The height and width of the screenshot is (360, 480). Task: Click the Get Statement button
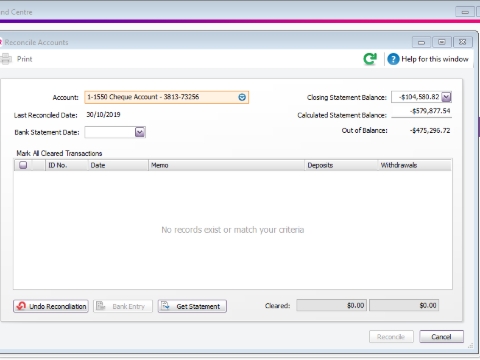(192, 306)
